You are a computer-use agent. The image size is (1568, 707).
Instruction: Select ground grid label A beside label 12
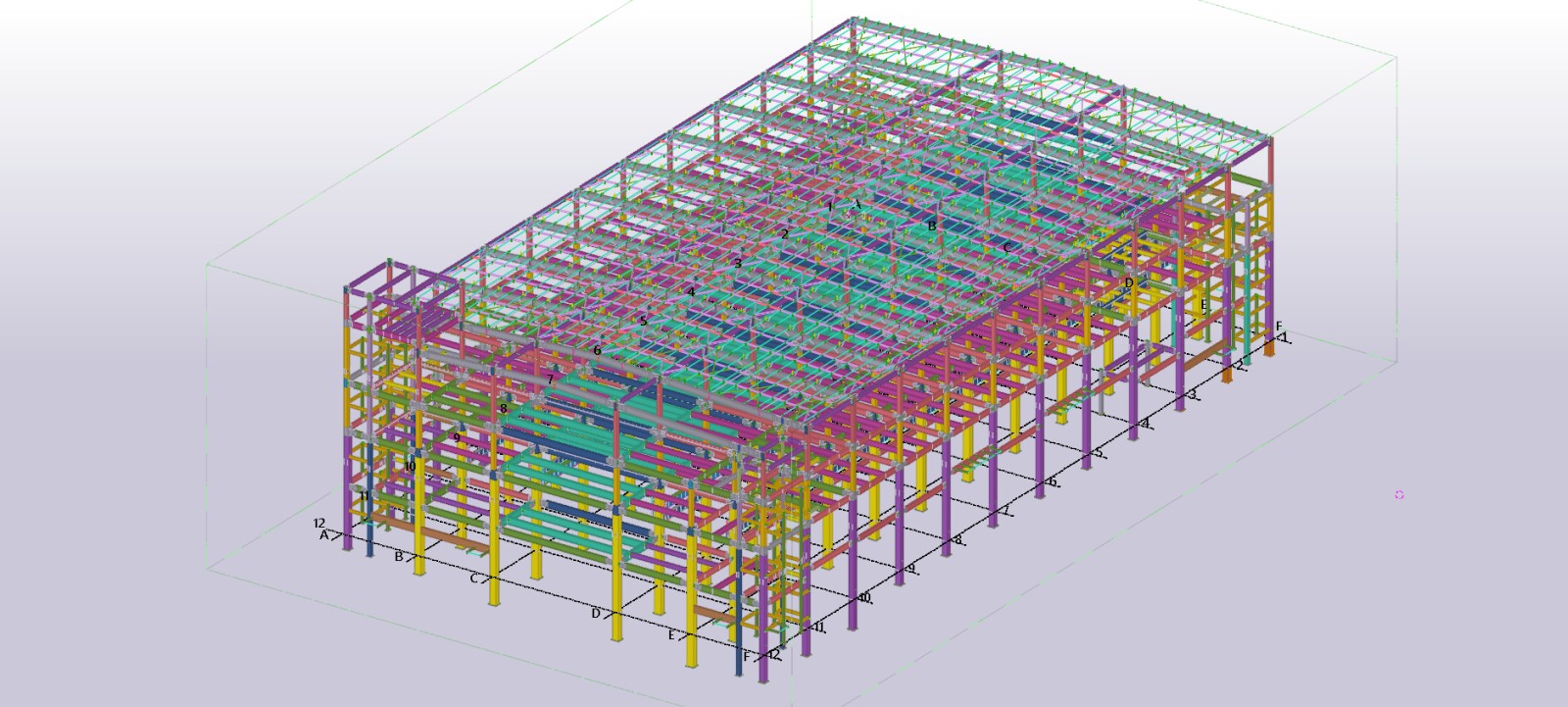(x=323, y=535)
